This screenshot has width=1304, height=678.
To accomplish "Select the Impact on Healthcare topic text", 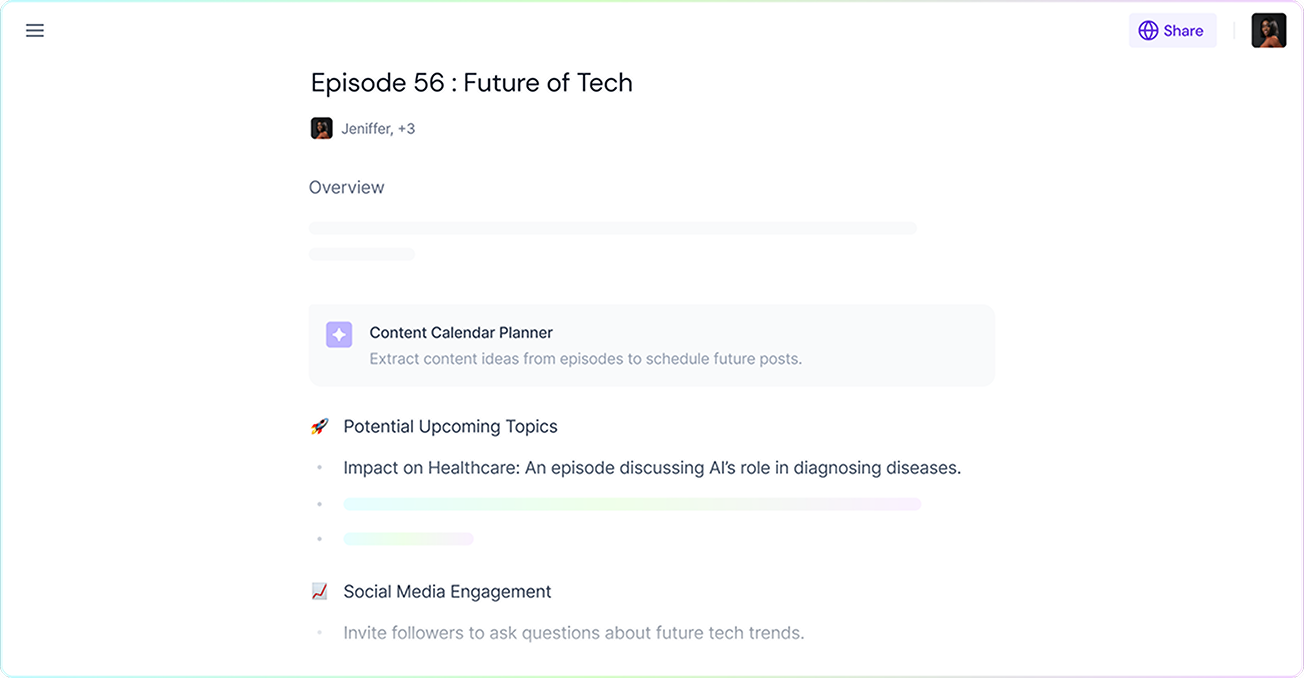I will click(651, 467).
